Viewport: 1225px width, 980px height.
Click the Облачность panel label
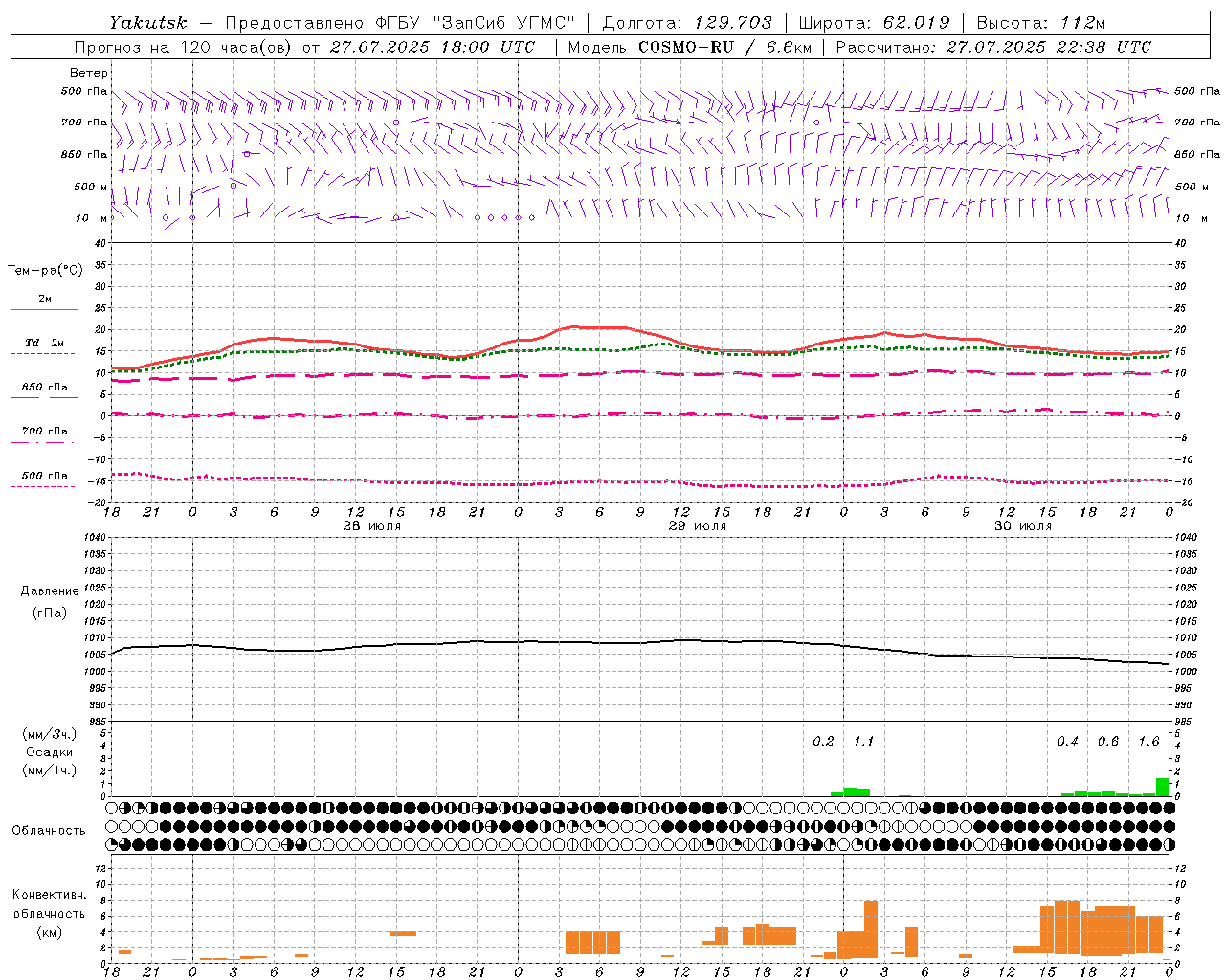coord(49,830)
